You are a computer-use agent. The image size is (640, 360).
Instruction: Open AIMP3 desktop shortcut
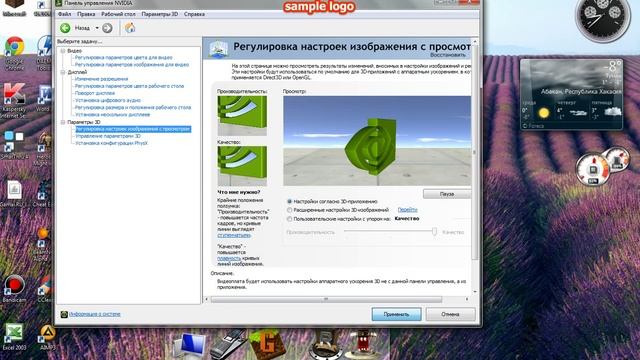click(47, 337)
